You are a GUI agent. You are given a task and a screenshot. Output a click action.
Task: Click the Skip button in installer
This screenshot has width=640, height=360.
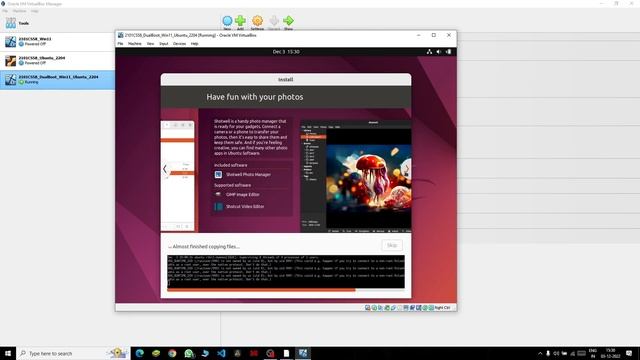click(392, 245)
